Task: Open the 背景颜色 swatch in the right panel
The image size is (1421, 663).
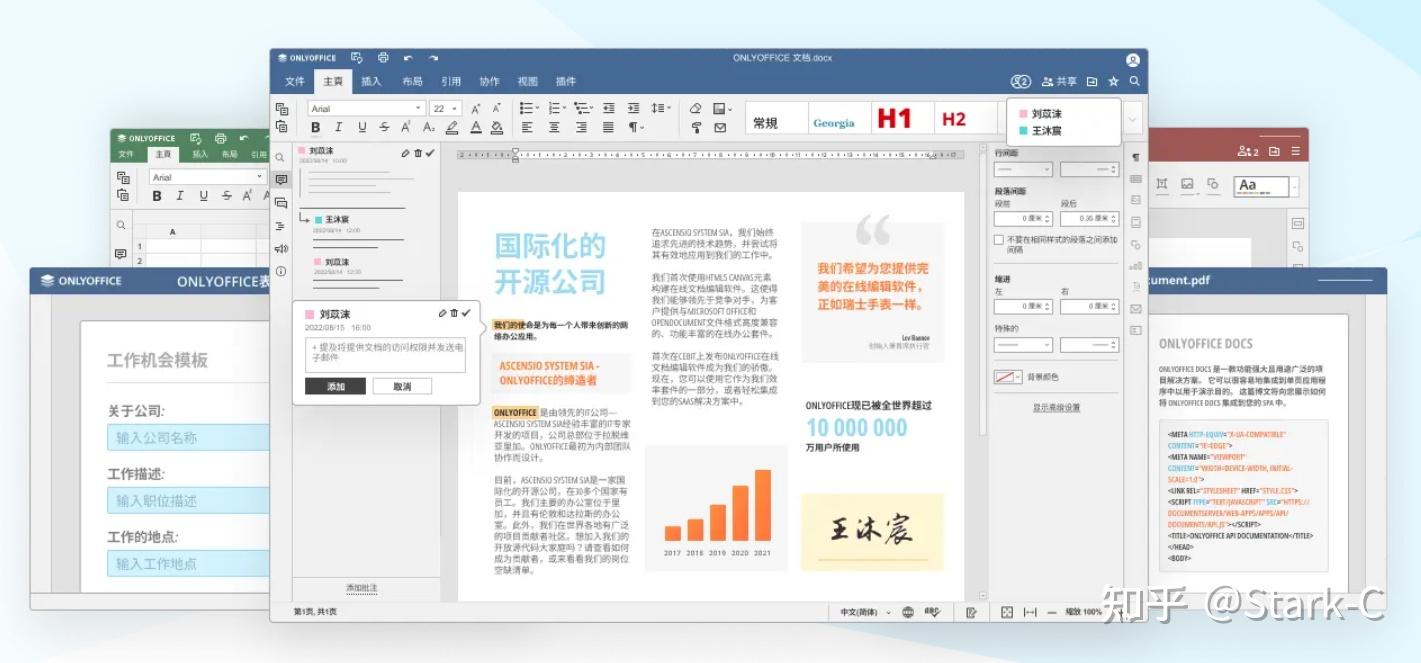Action: pyautogui.click(x=1007, y=377)
